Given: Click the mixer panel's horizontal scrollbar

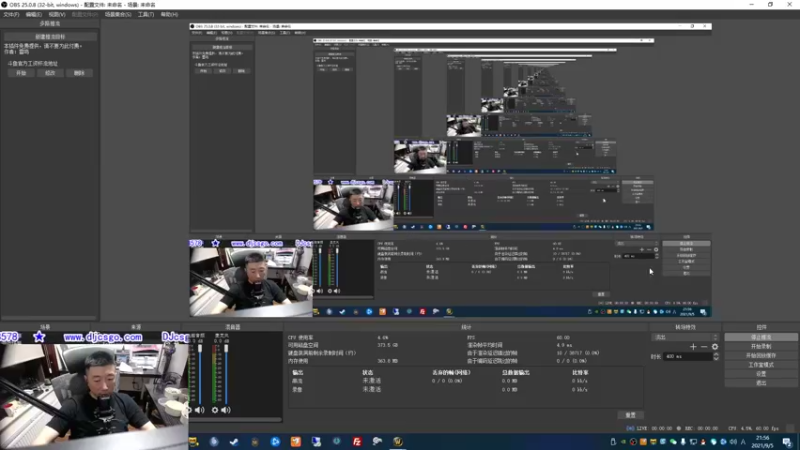Looking at the screenshot, I should point(235,420).
